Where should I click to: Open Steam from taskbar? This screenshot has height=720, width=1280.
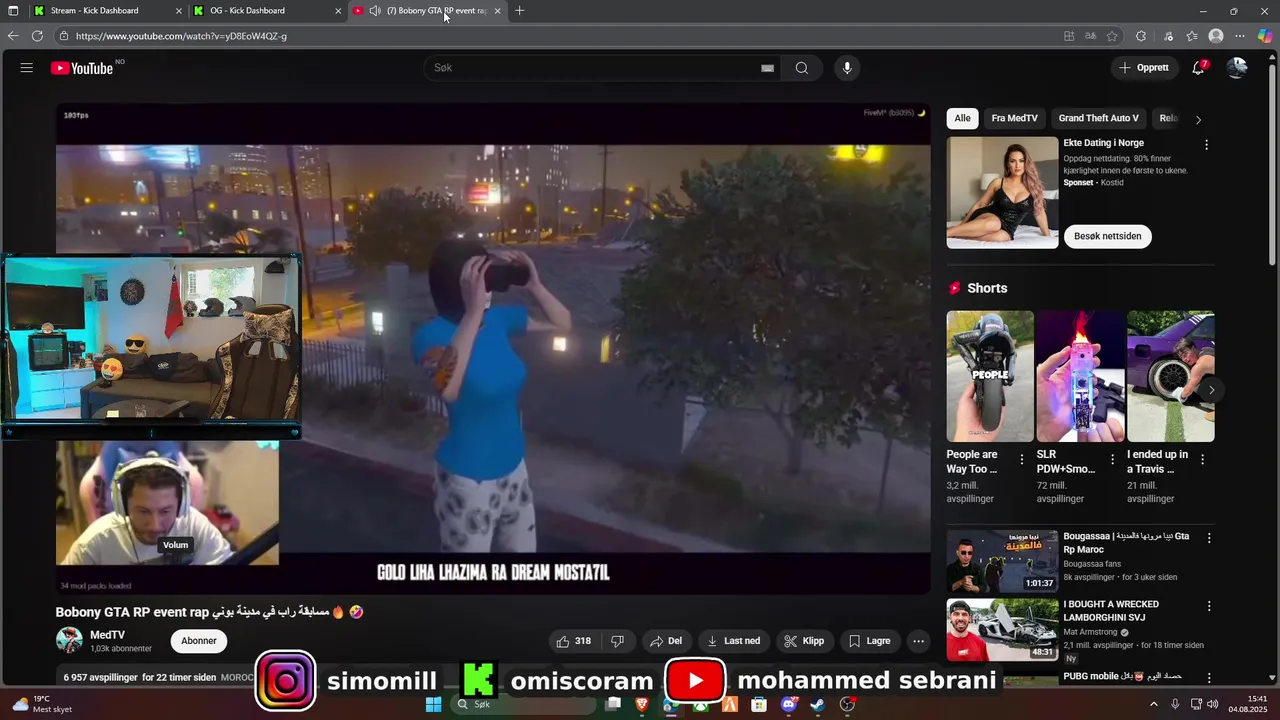(x=818, y=704)
